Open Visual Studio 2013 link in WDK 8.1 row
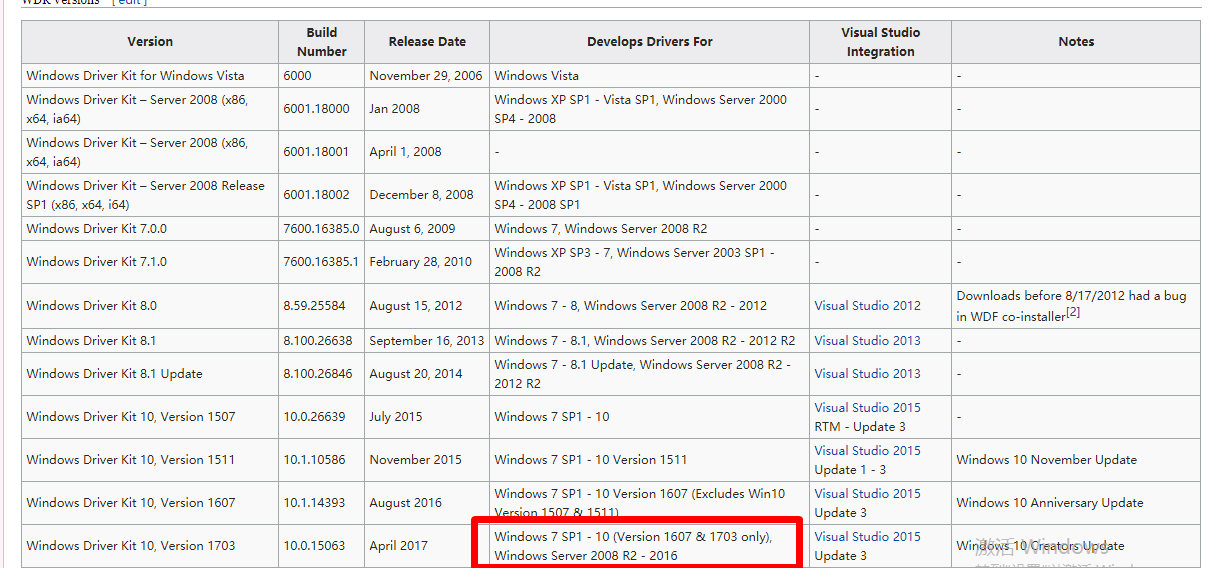 coord(867,341)
